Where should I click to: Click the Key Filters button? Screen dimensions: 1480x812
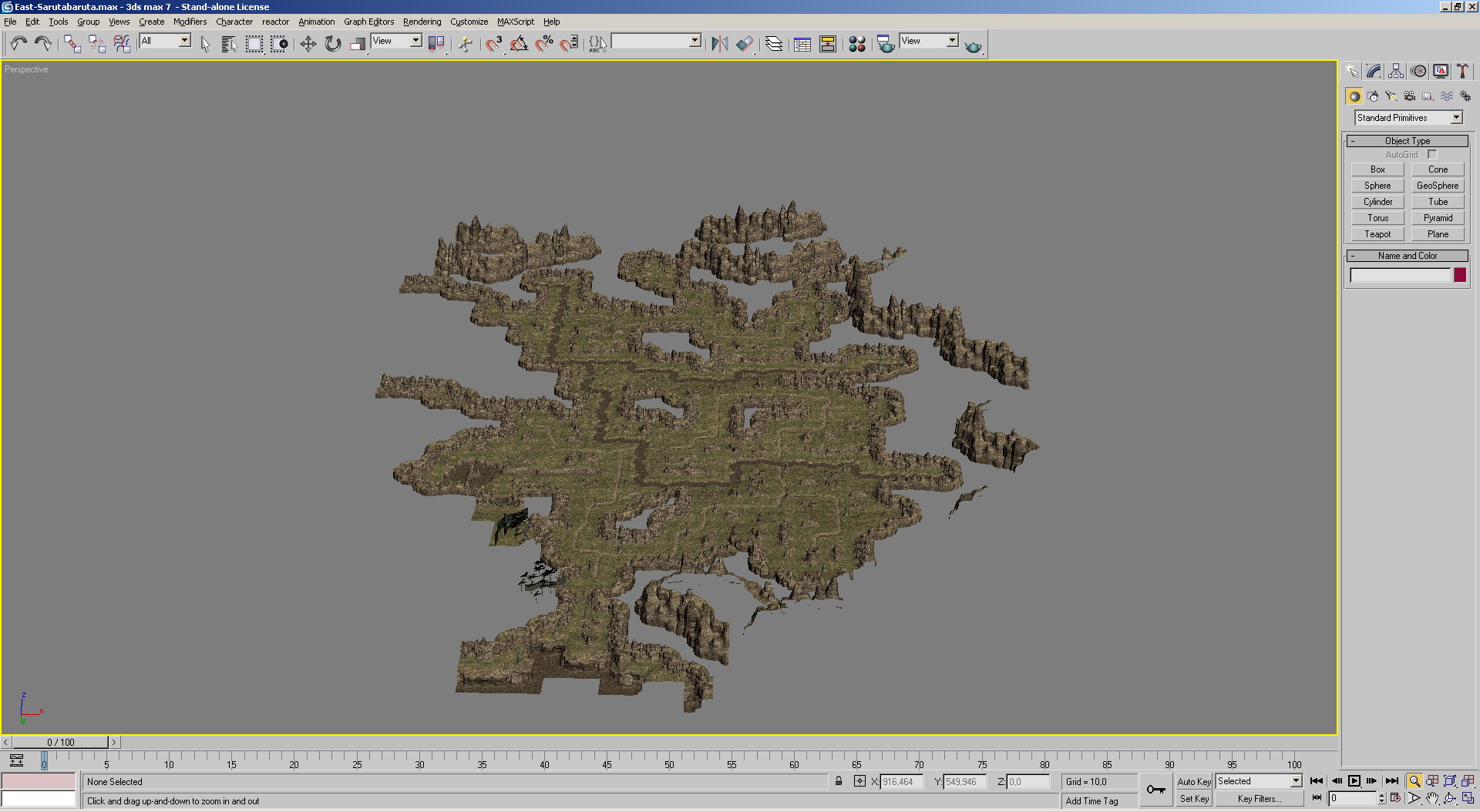(1259, 799)
